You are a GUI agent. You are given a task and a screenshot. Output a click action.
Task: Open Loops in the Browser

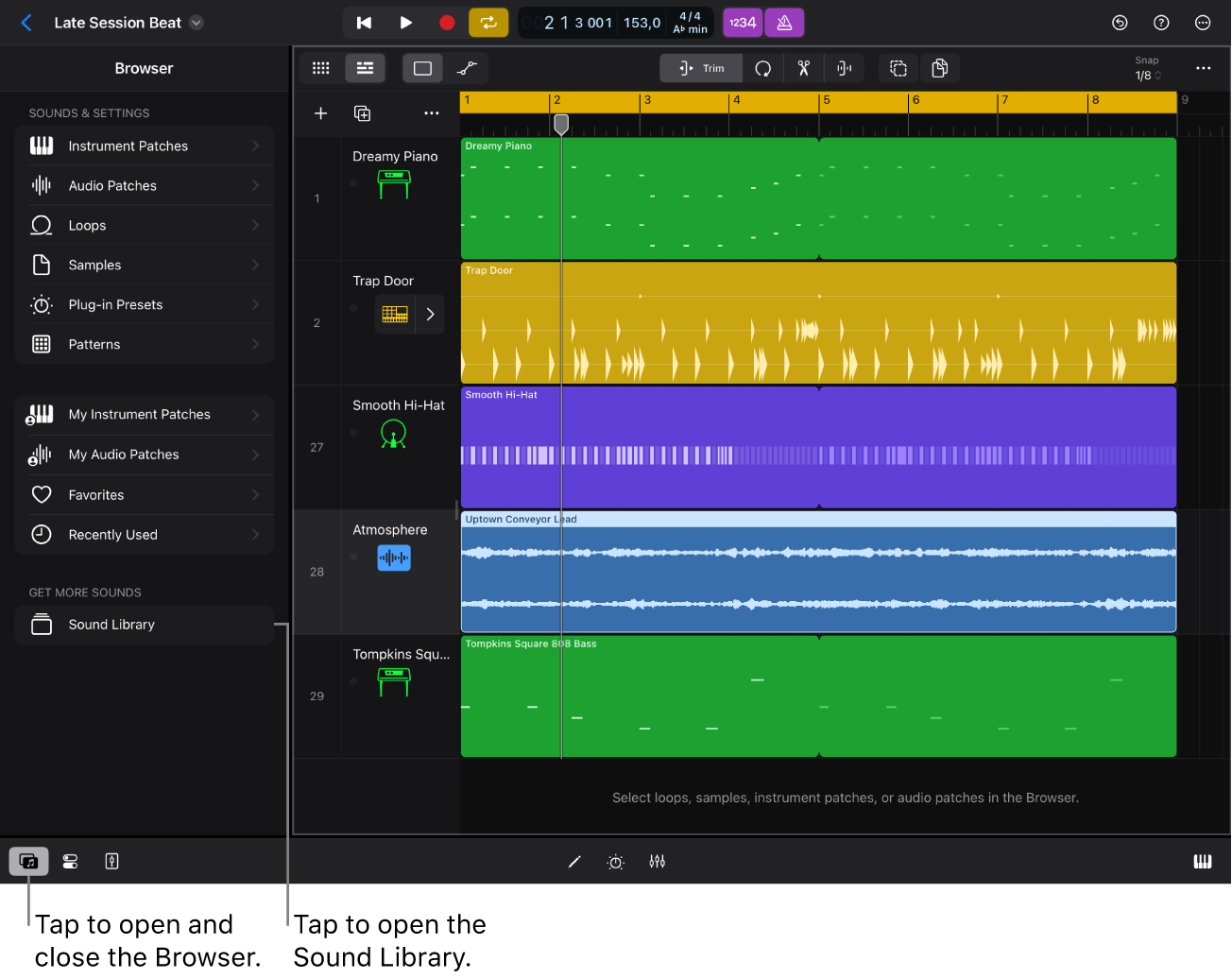(145, 225)
